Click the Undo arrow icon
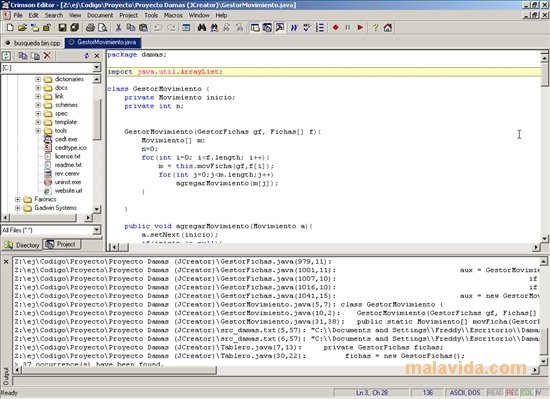 (x=158, y=27)
